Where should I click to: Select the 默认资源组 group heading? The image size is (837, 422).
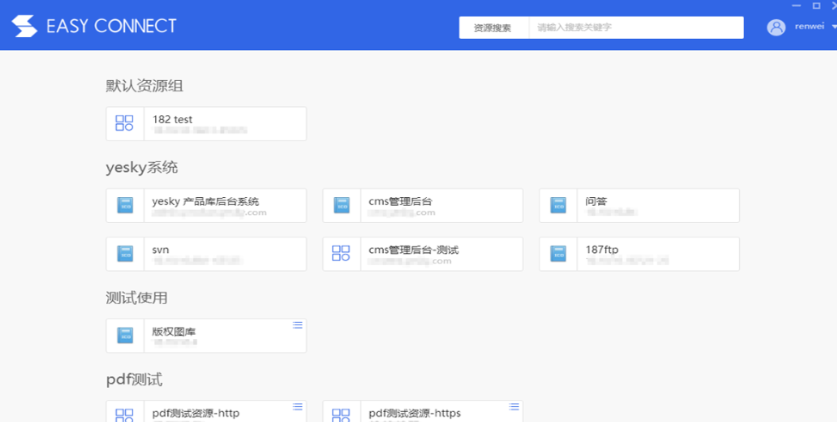(144, 86)
